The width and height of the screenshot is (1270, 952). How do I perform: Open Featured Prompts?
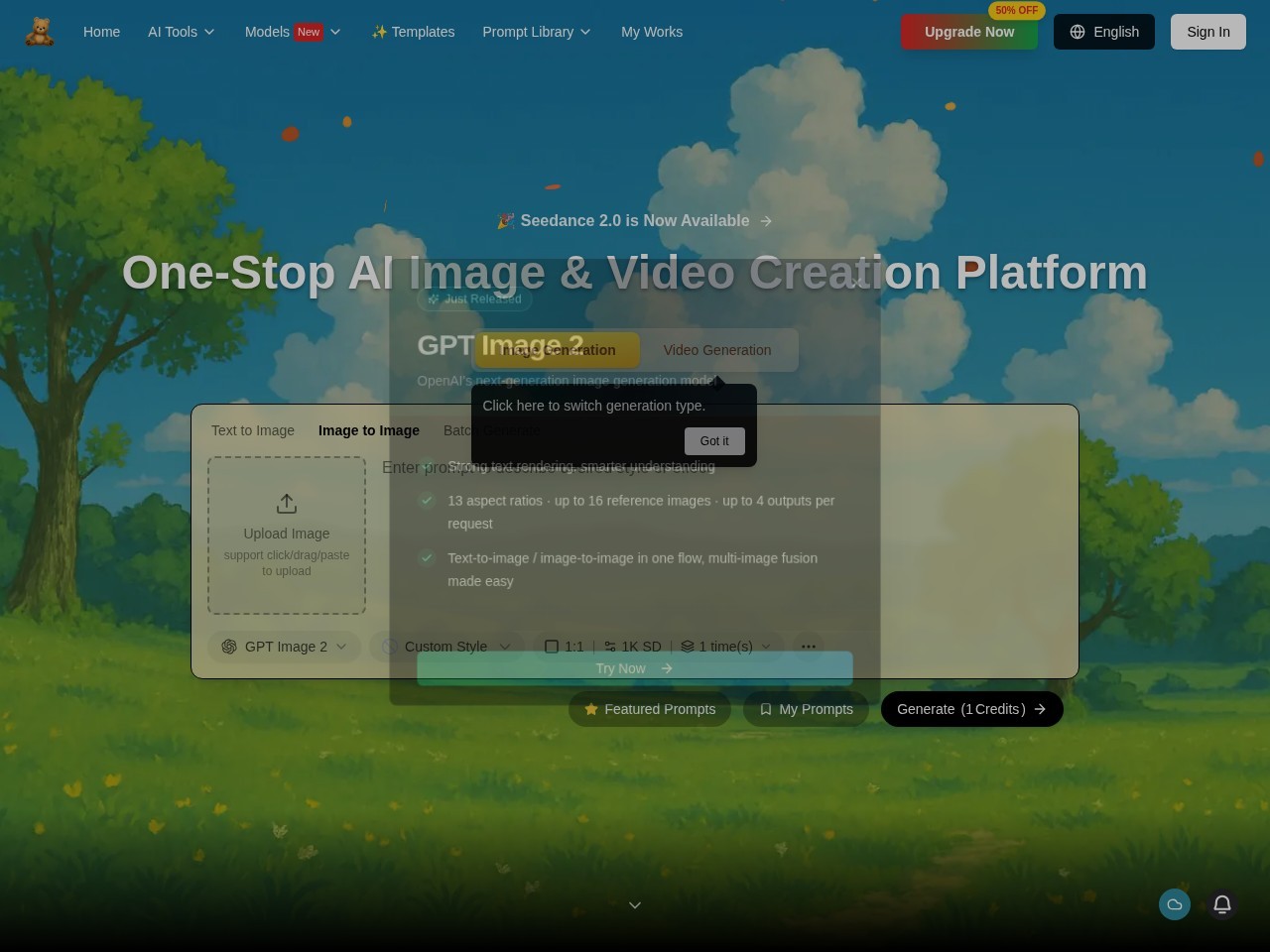pos(650,709)
